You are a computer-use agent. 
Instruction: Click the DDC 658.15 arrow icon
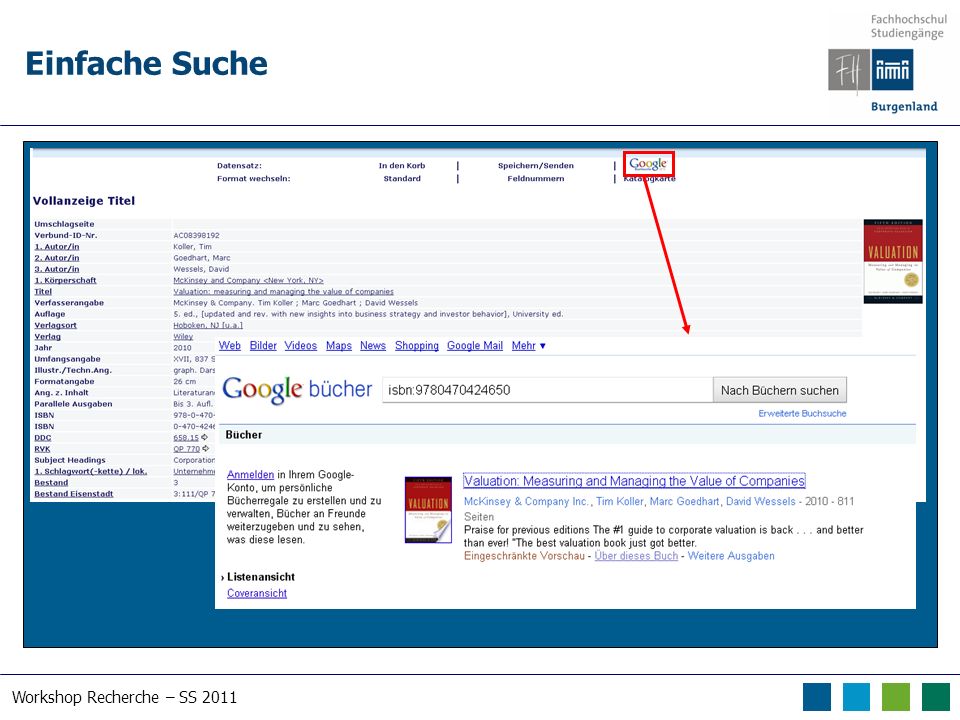204,438
